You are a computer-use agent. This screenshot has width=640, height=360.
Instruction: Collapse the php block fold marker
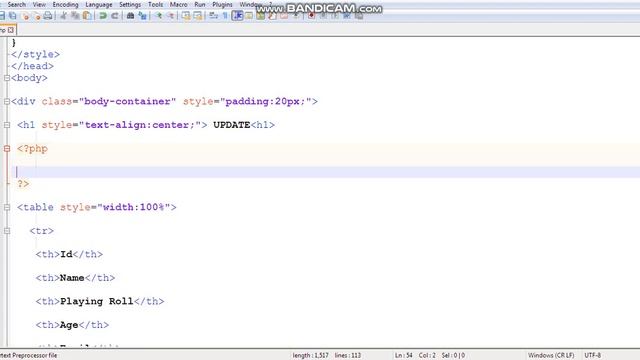pos(7,149)
